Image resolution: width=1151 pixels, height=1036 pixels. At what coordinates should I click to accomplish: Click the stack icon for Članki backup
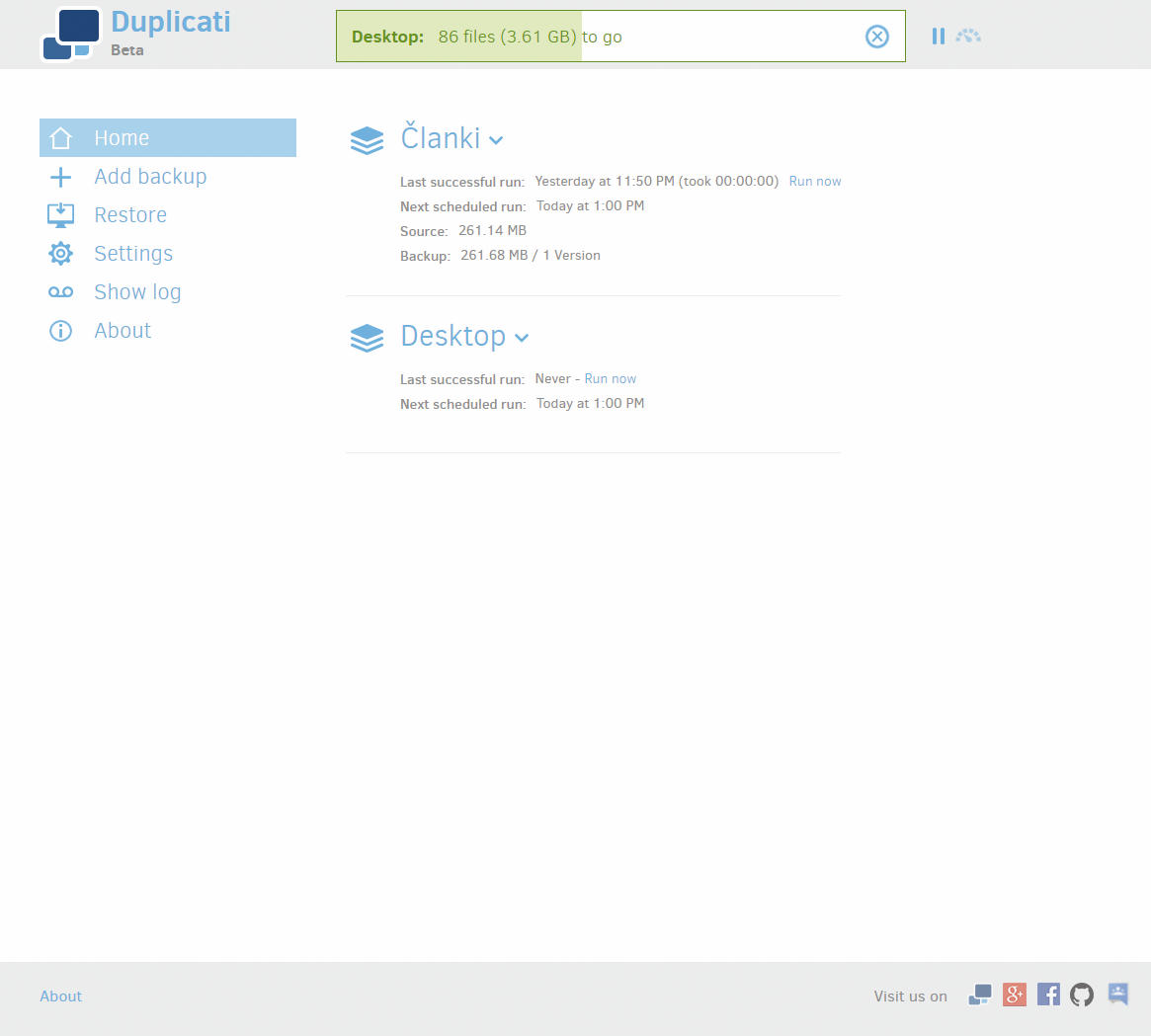(367, 139)
